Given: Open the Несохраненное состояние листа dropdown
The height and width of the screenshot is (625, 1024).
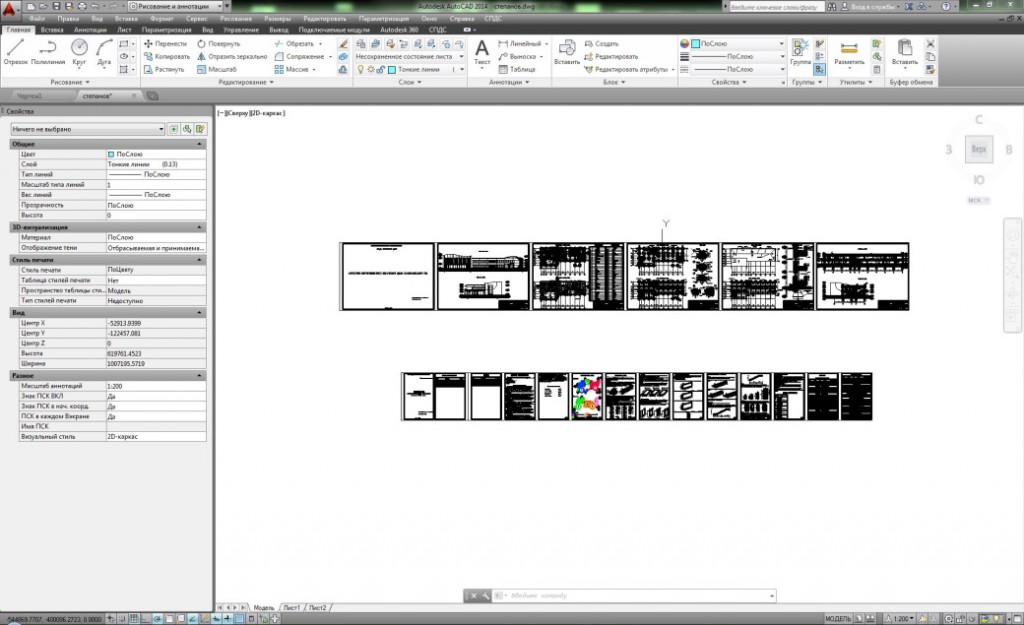Looking at the screenshot, I should [x=410, y=56].
